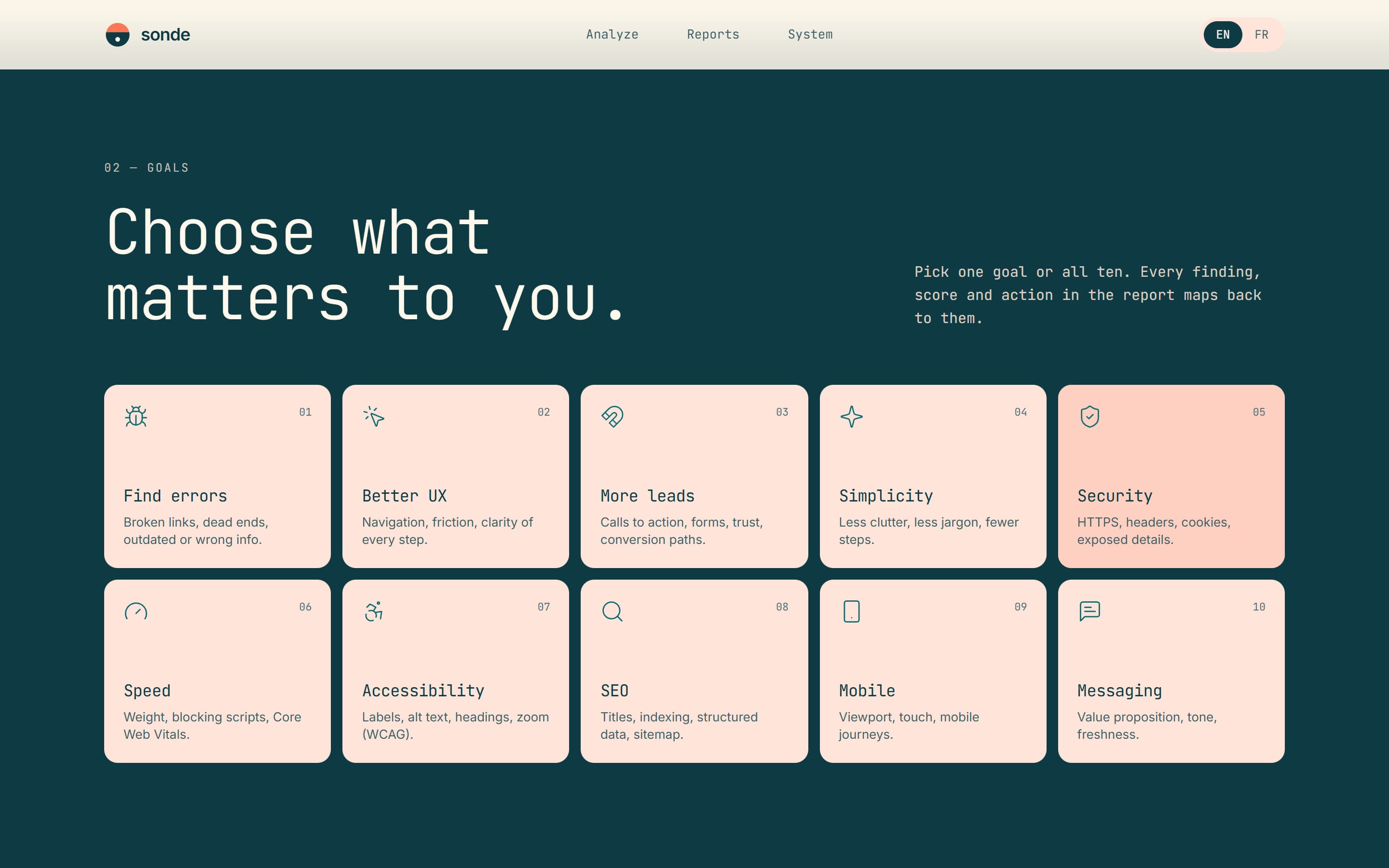Open the Analyze nav item

pyautogui.click(x=612, y=34)
